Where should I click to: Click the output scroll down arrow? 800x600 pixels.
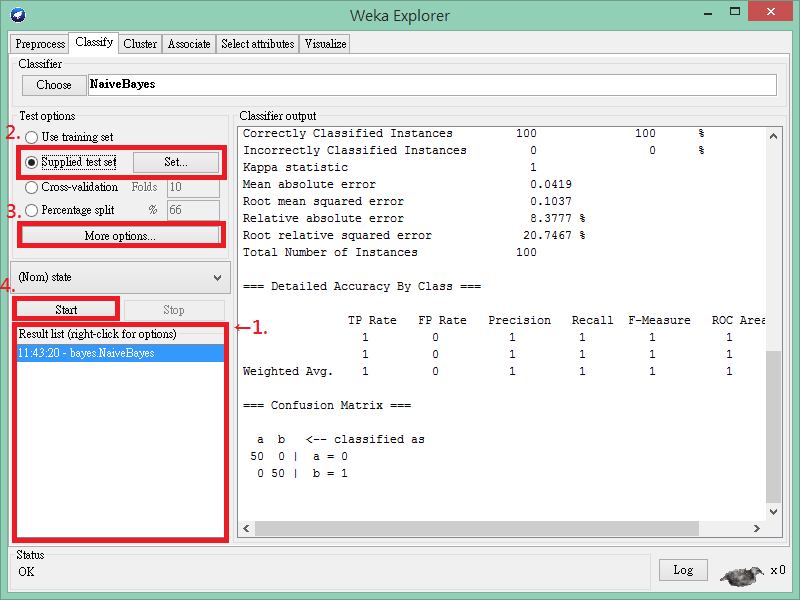[773, 511]
